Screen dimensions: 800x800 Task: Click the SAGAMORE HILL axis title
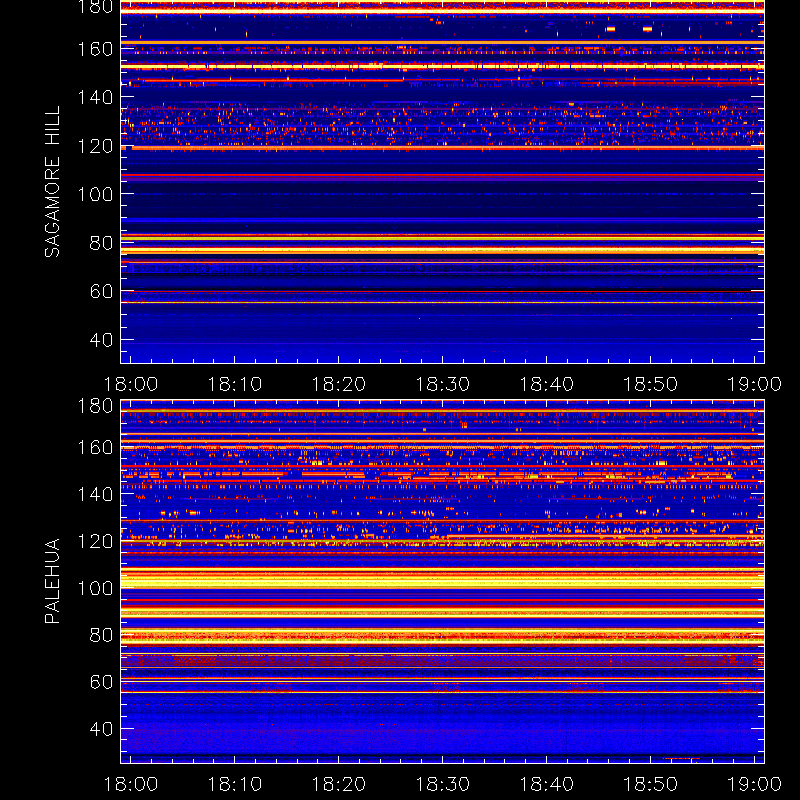pyautogui.click(x=53, y=182)
